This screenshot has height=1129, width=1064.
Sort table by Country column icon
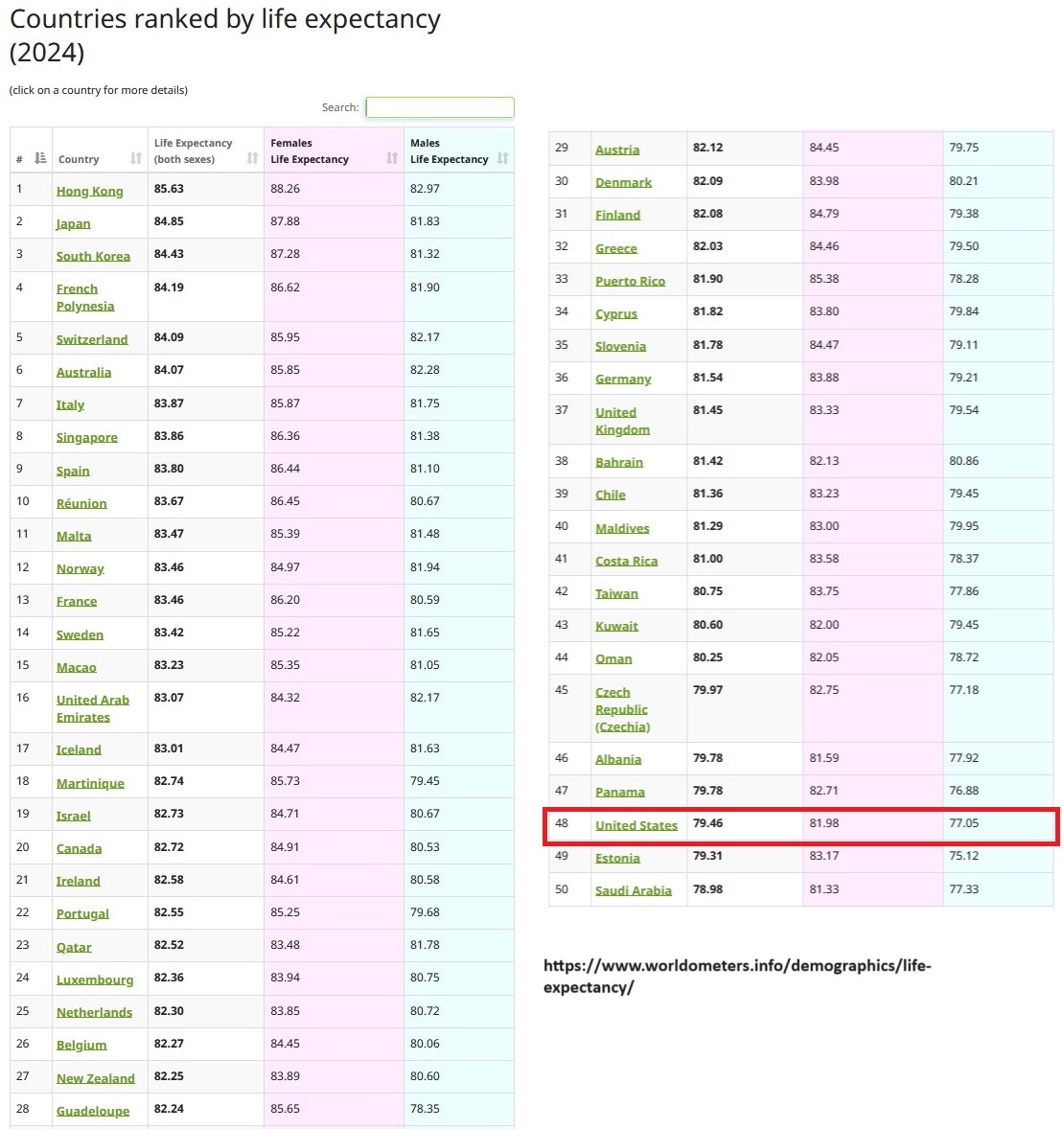[135, 159]
